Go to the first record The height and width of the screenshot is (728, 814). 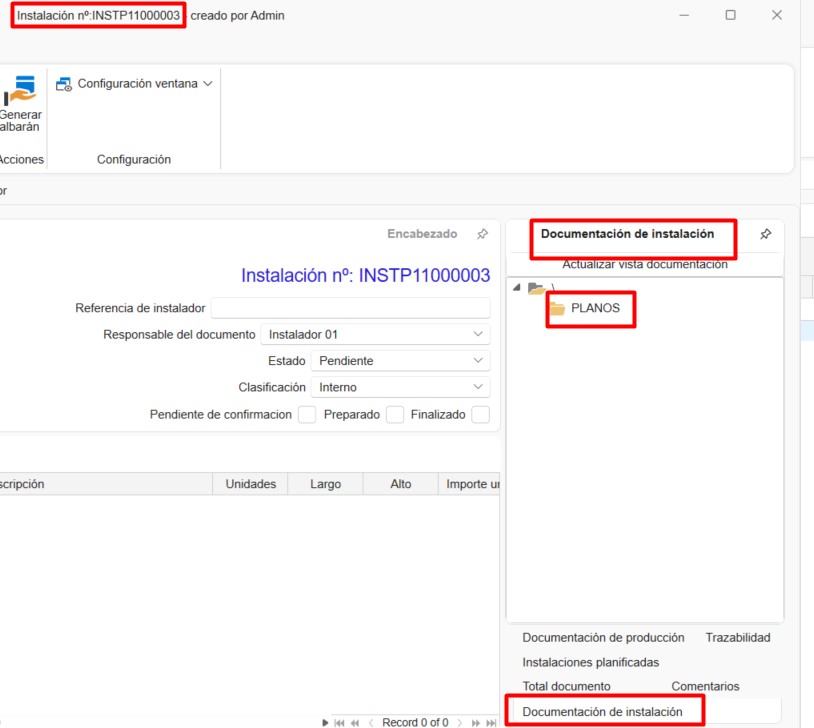(339, 720)
